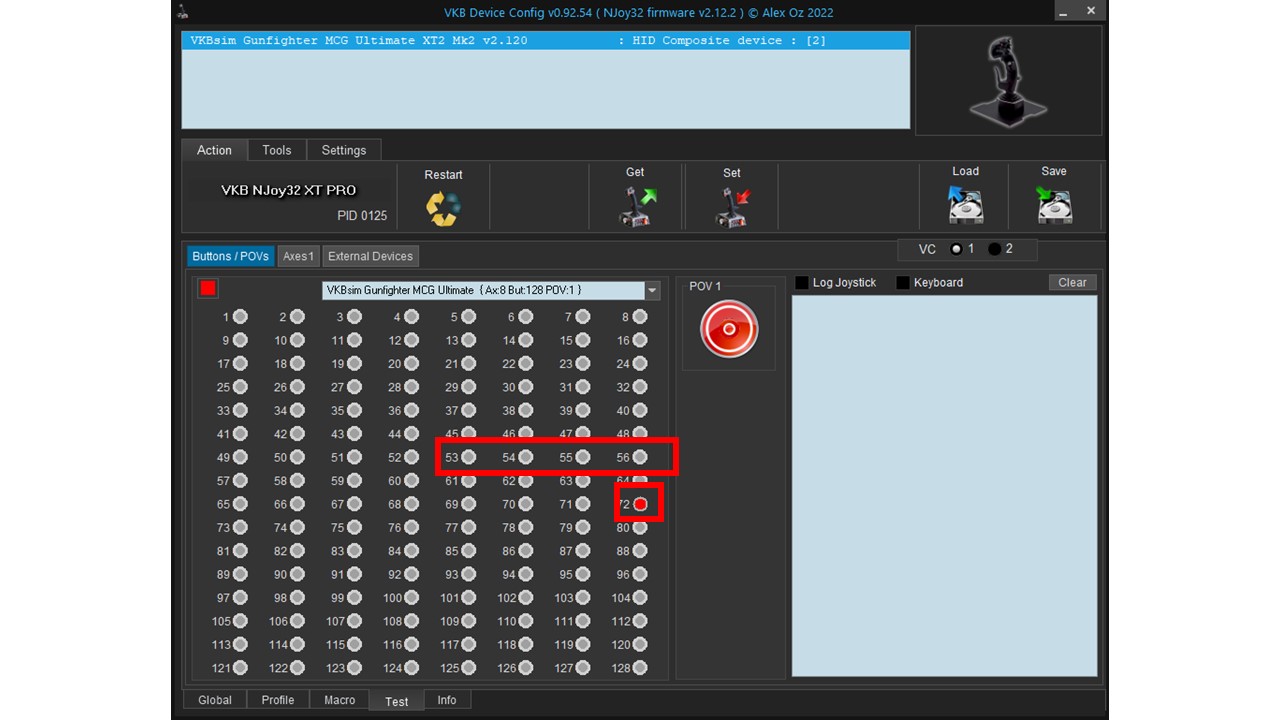Click the joystick image in top-right panel
Image resolution: width=1280 pixels, height=720 pixels.
[x=1008, y=81]
